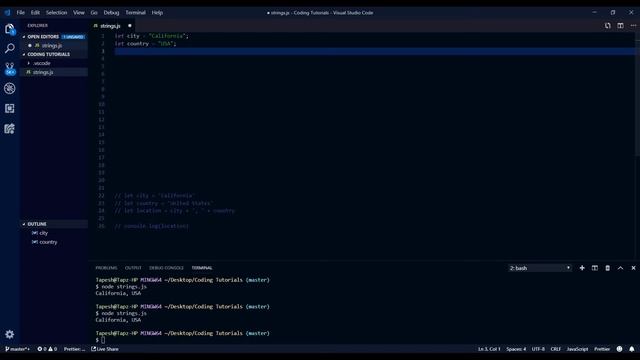
Task: Close the terminal panel
Action: (x=633, y=268)
